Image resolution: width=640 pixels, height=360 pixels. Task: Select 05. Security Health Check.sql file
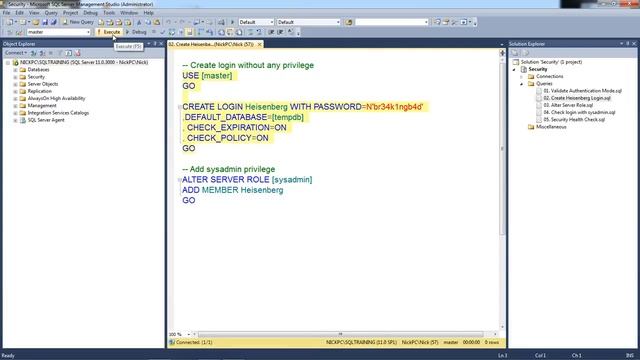click(x=574, y=120)
